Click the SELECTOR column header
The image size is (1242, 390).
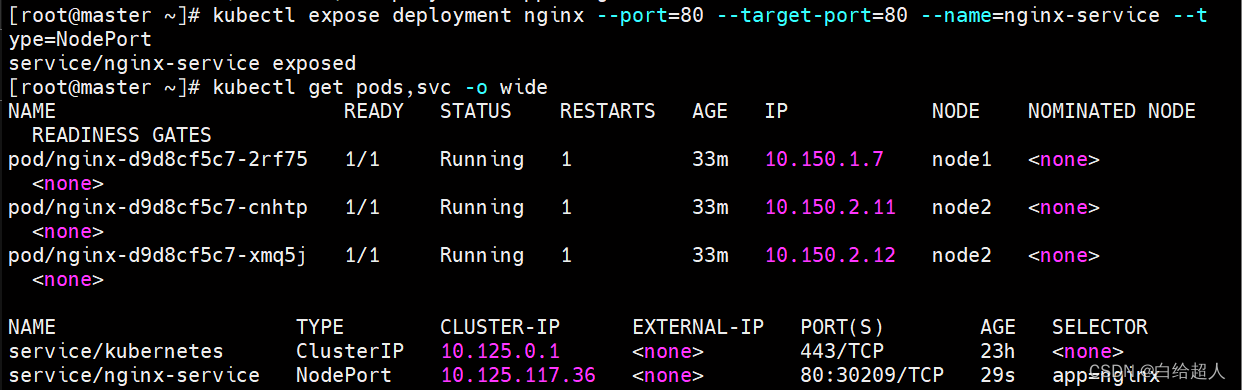1100,327
